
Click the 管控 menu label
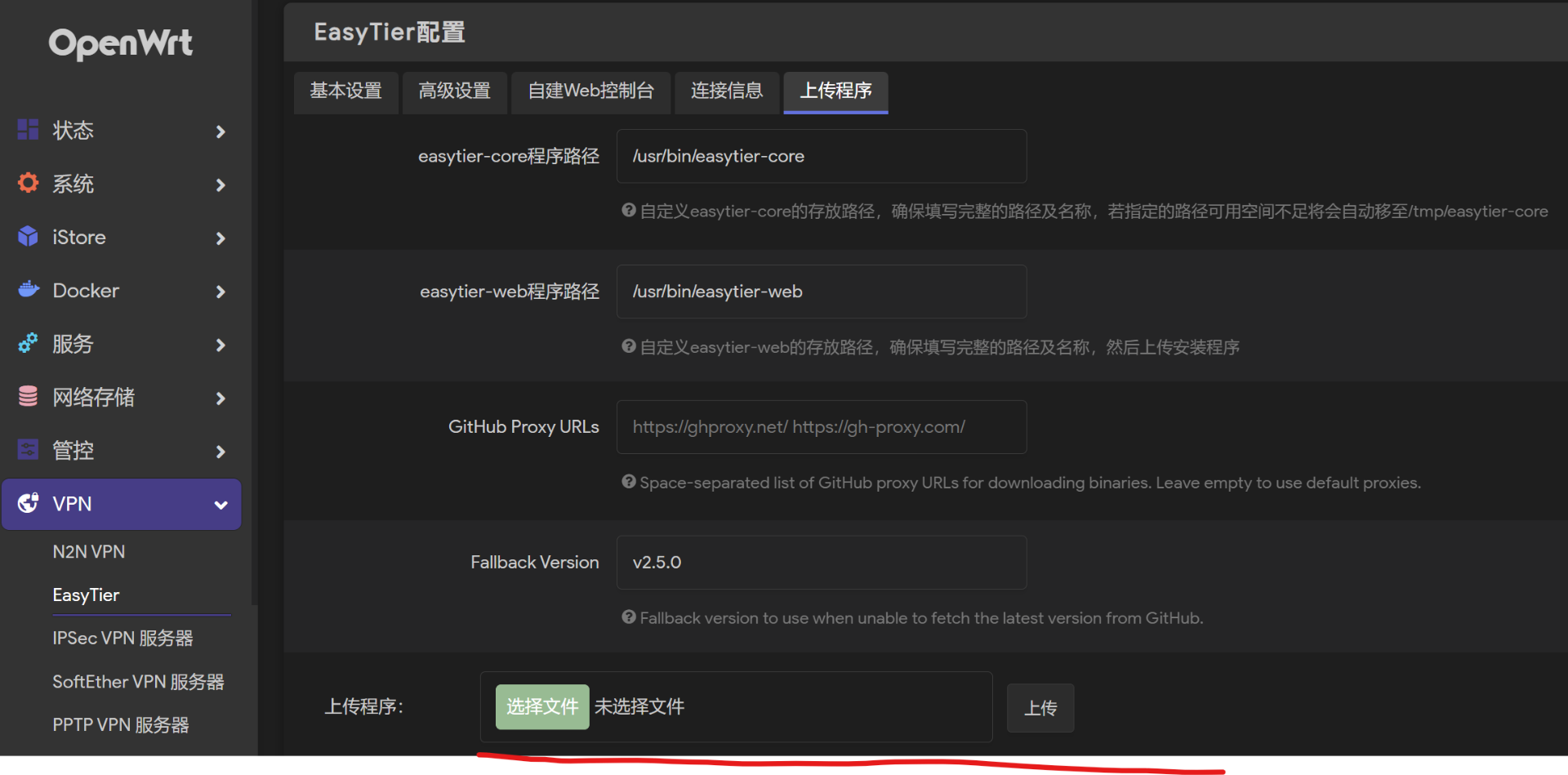(x=73, y=451)
